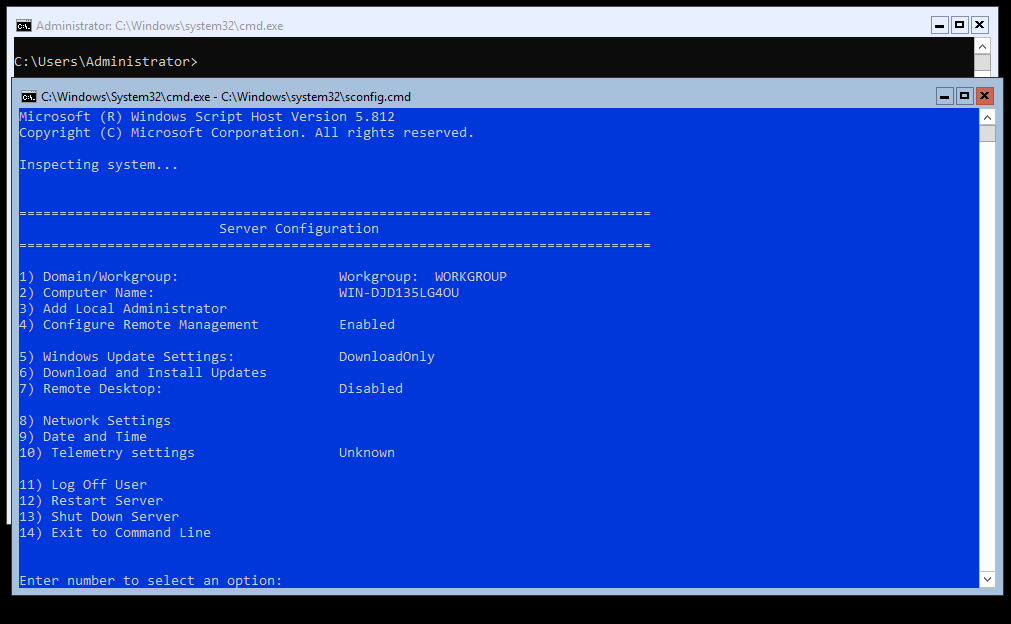
Task: Click the sconfig.cmd window title bar text
Action: [x=226, y=97]
